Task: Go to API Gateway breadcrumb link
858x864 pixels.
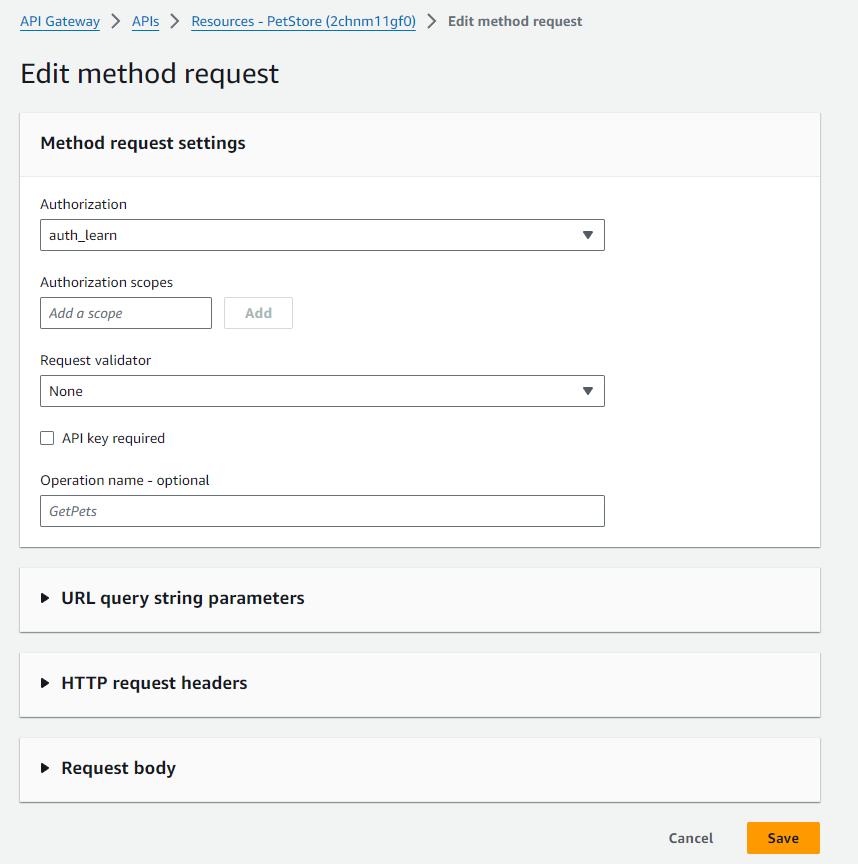Action: 60,21
